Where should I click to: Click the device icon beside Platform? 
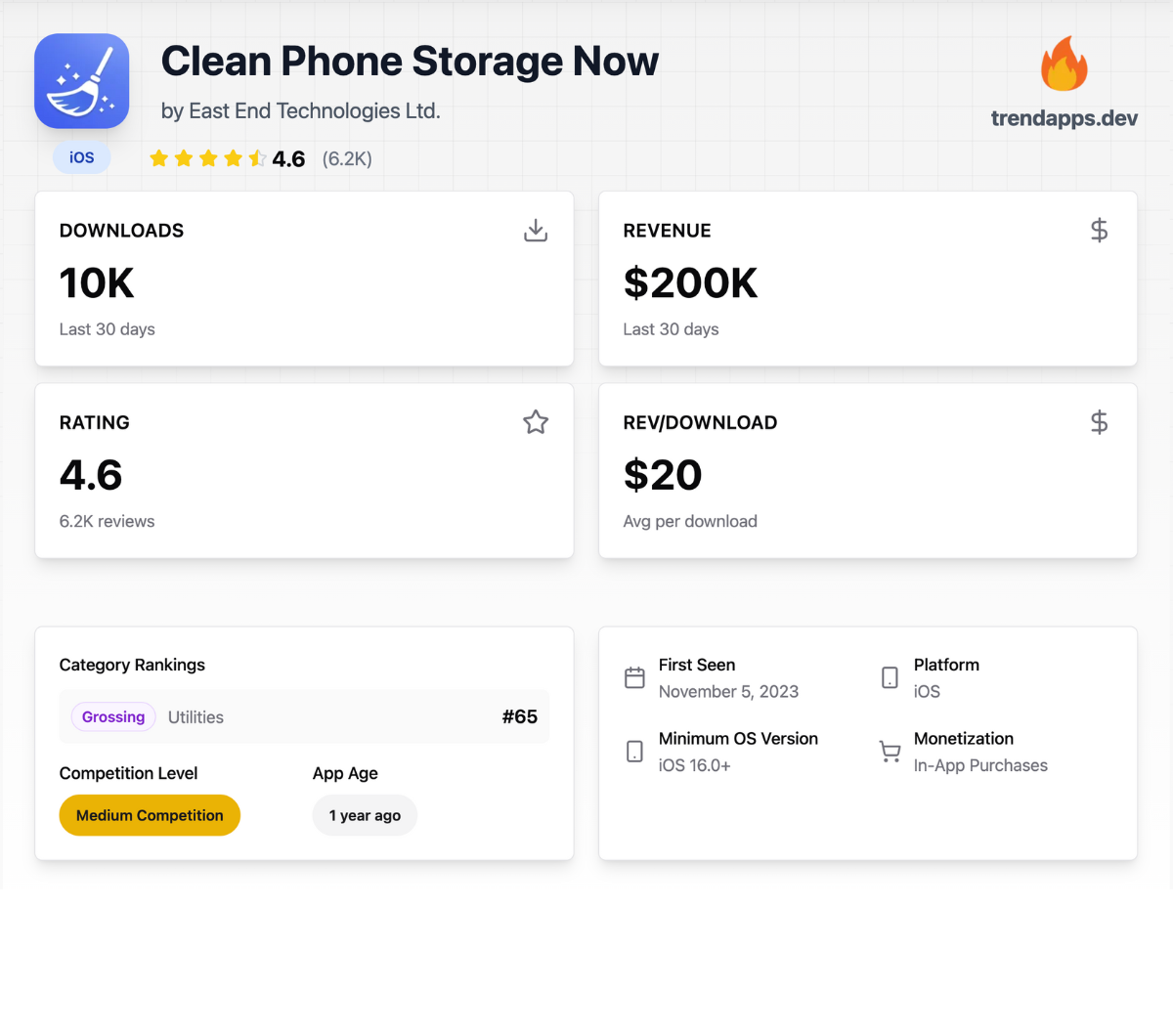pos(890,677)
